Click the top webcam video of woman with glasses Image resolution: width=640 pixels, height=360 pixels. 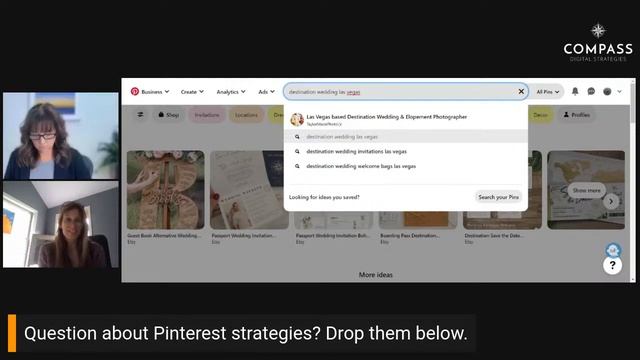(61, 136)
